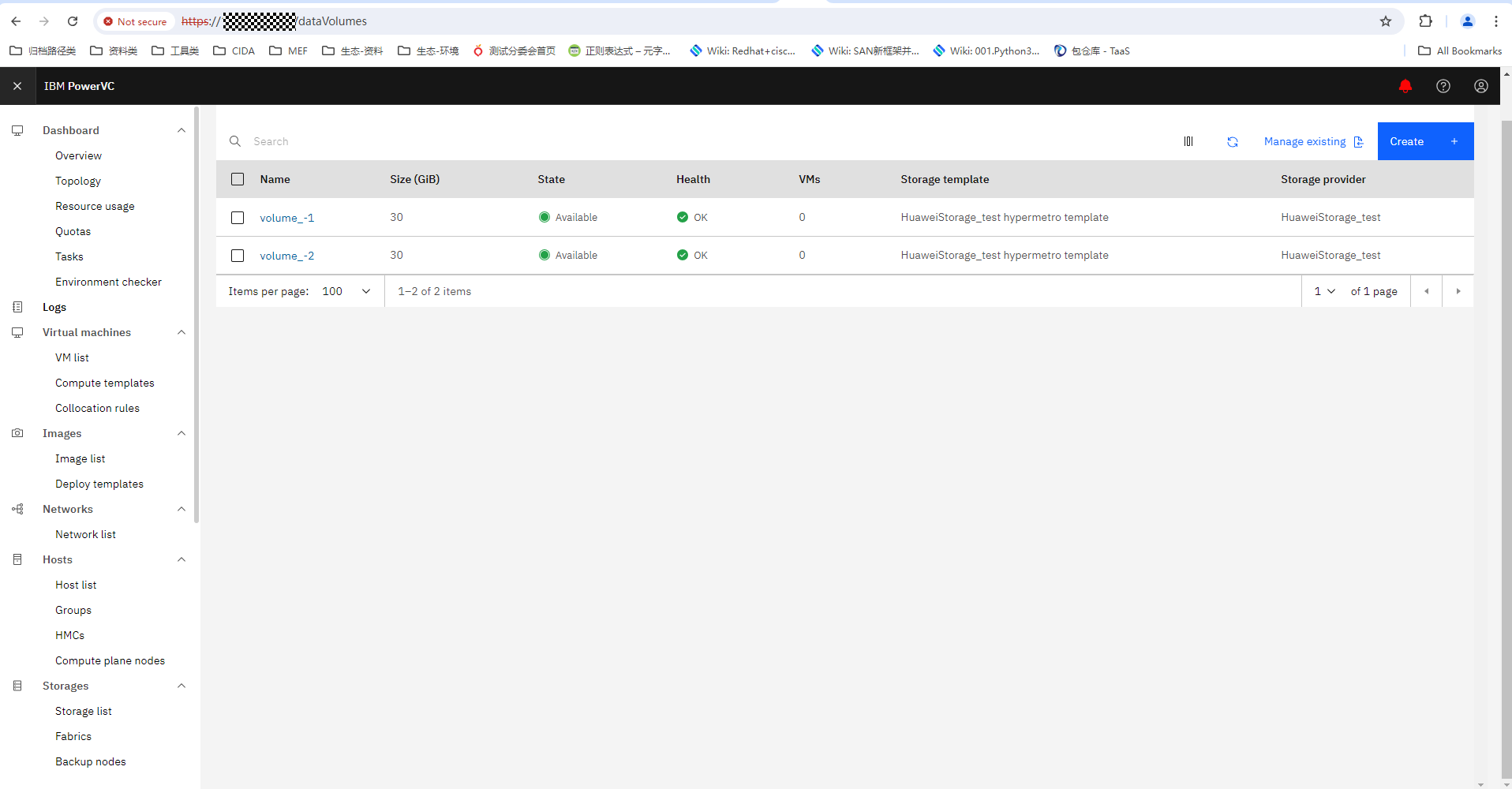The width and height of the screenshot is (1512, 789).
Task: Open the Overview menu item
Action: 78,155
